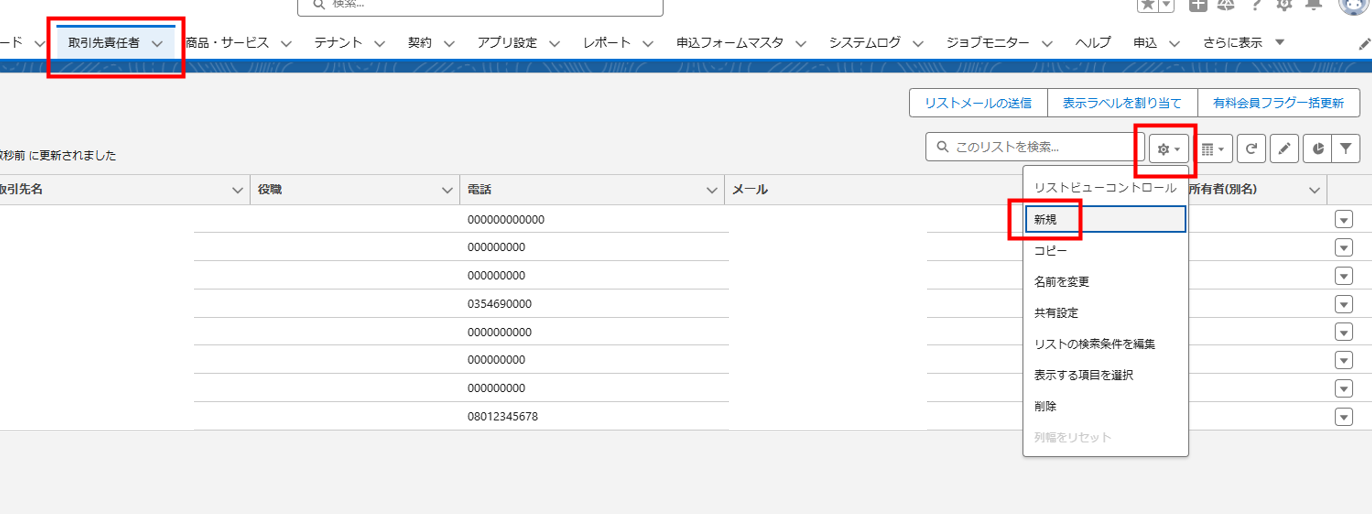Screen dimensions: 1372x514
Task: Click the pencil icon at nav bar end
Action: (x=1364, y=44)
